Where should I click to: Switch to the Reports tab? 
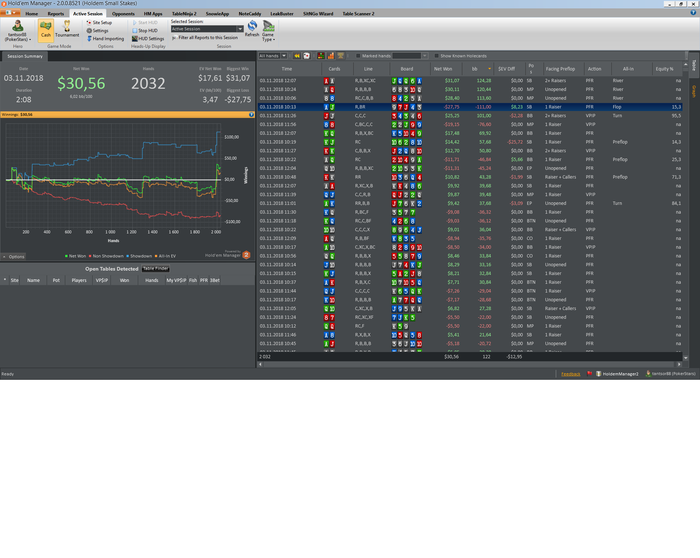point(56,14)
